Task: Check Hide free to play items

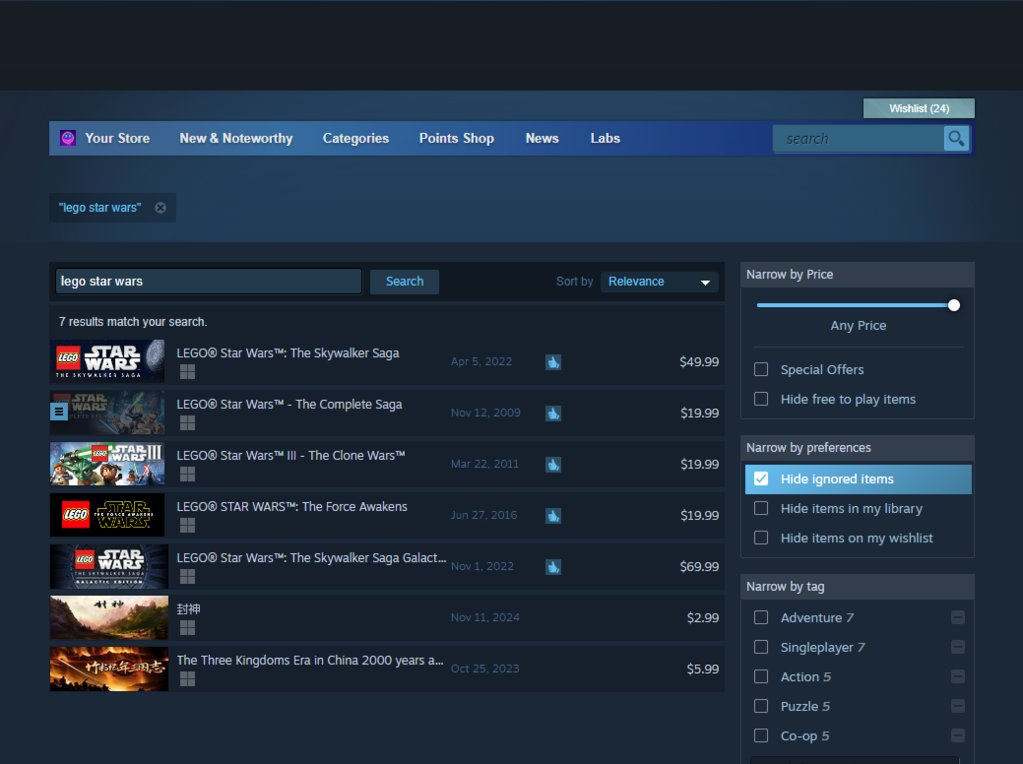Action: coord(761,399)
